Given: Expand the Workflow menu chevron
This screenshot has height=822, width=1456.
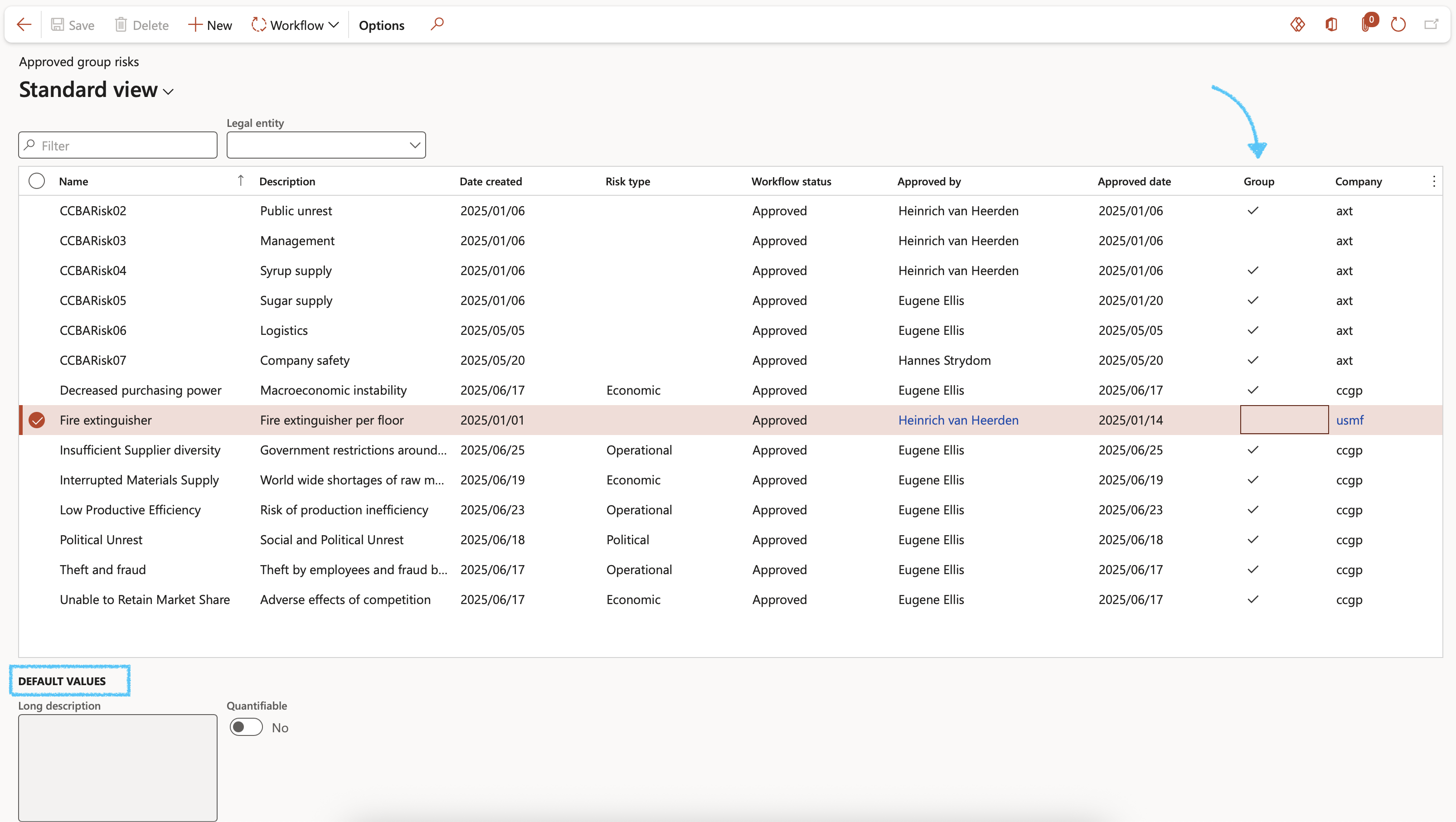Looking at the screenshot, I should point(334,25).
